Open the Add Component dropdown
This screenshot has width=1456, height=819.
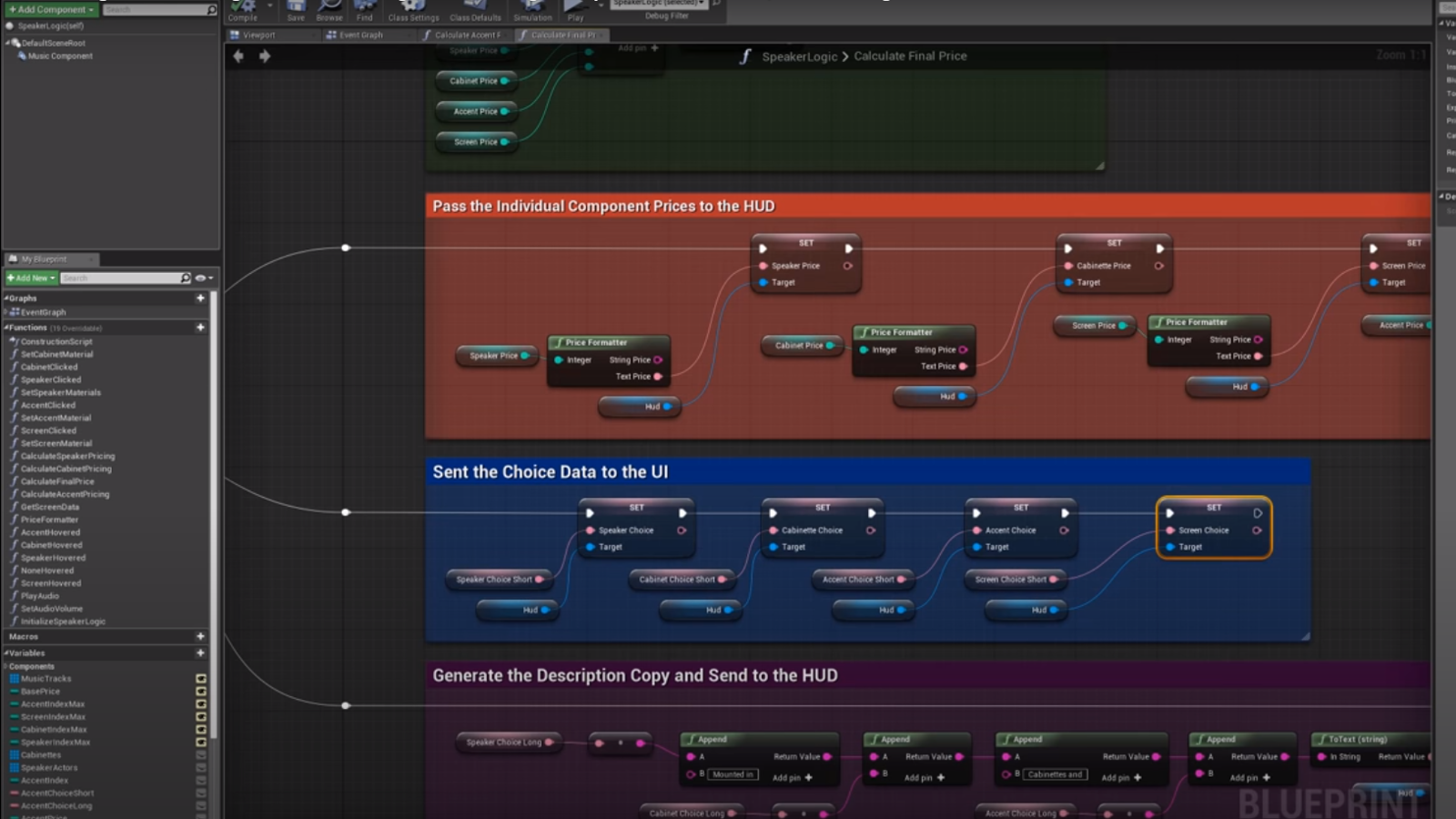click(x=51, y=10)
